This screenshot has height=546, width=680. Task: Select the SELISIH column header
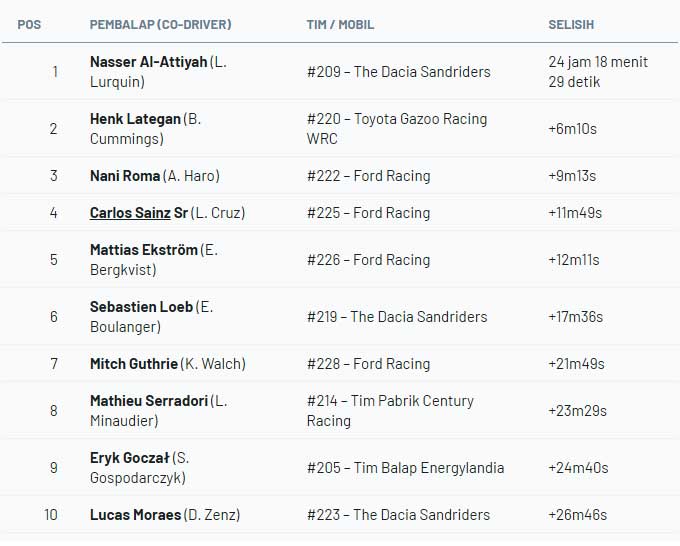tap(571, 24)
